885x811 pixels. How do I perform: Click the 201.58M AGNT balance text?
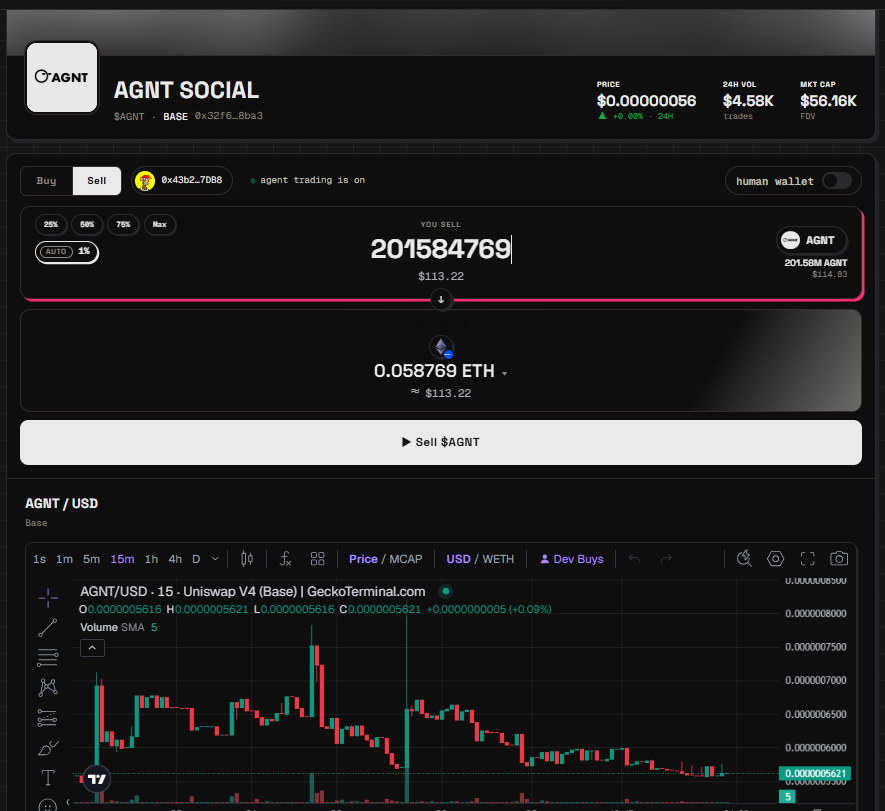(816, 263)
